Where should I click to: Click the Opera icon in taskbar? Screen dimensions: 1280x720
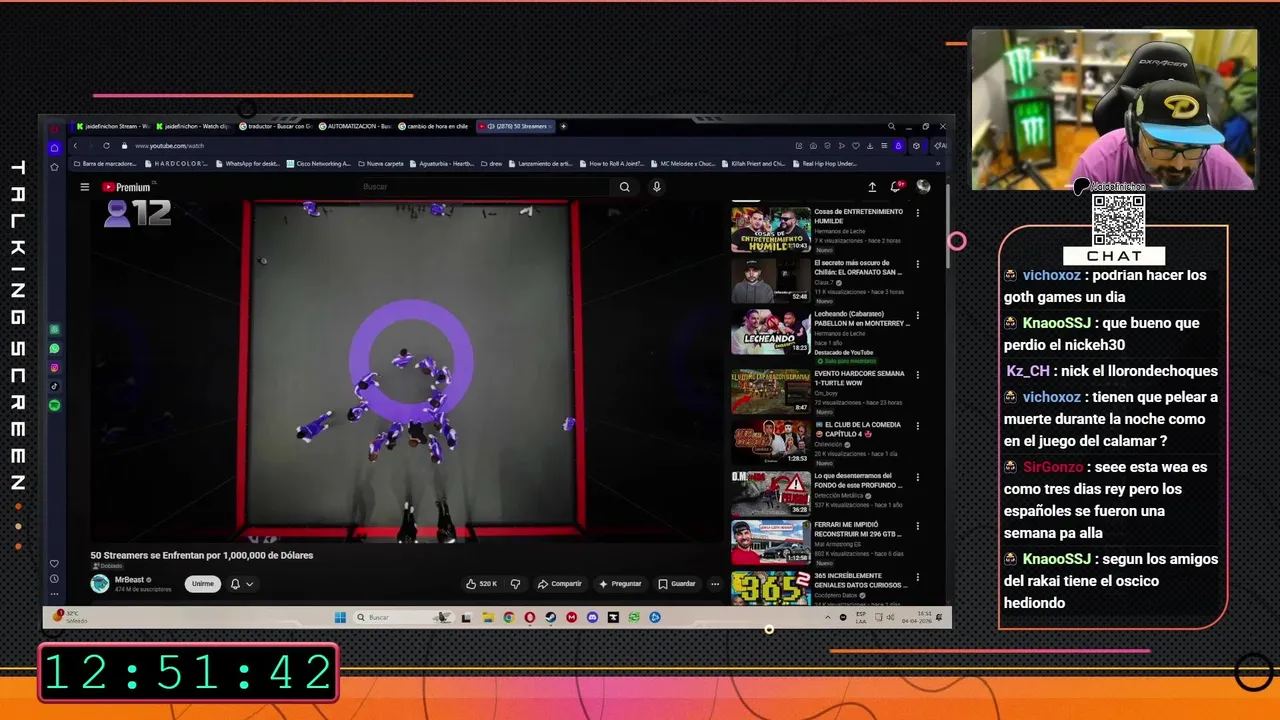click(529, 617)
